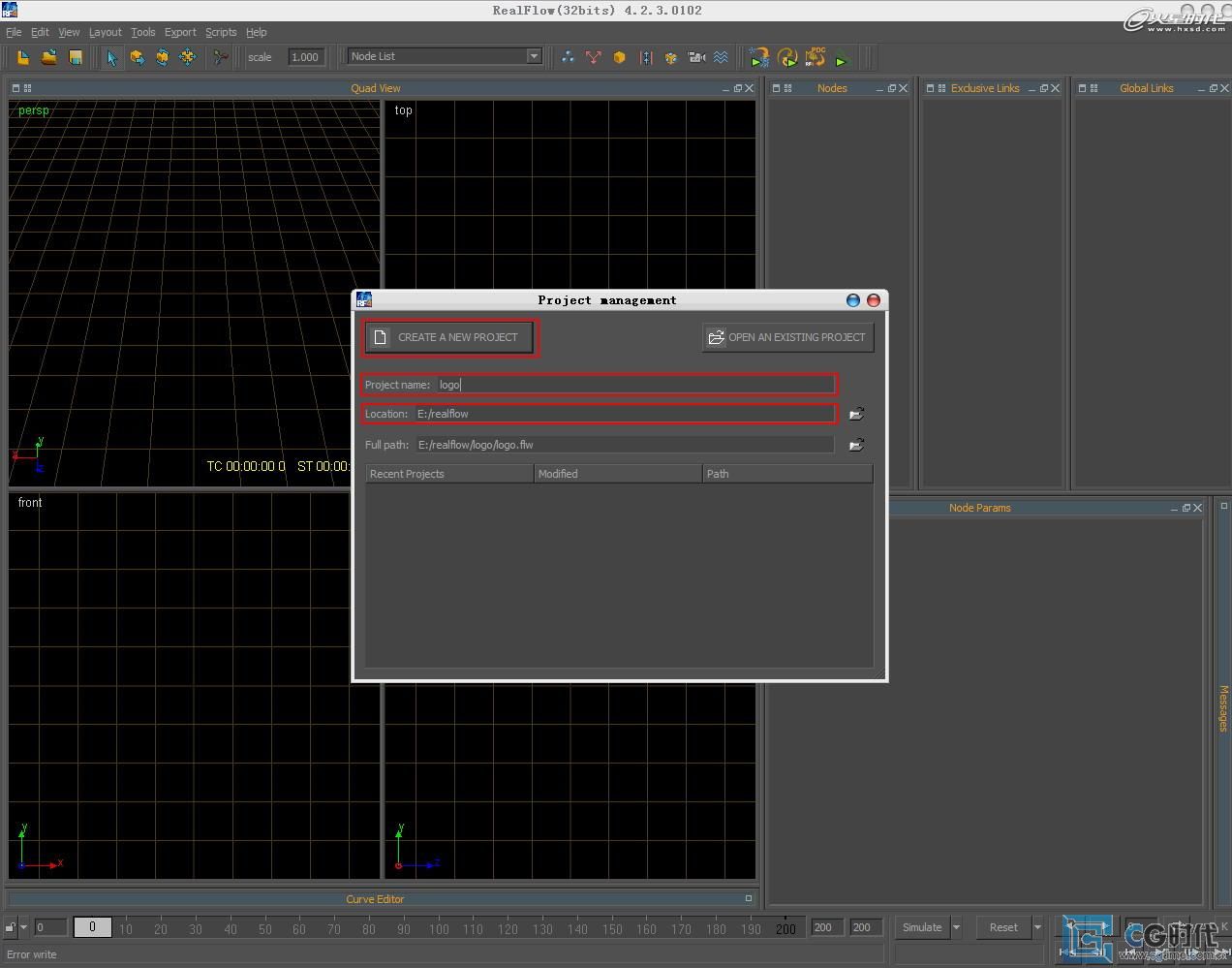The width and height of the screenshot is (1232, 968).
Task: Select the rotate node tool
Action: point(163,57)
